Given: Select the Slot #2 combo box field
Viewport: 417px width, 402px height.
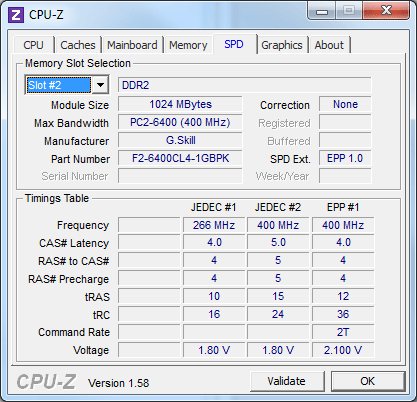Looking at the screenshot, I should (x=67, y=85).
